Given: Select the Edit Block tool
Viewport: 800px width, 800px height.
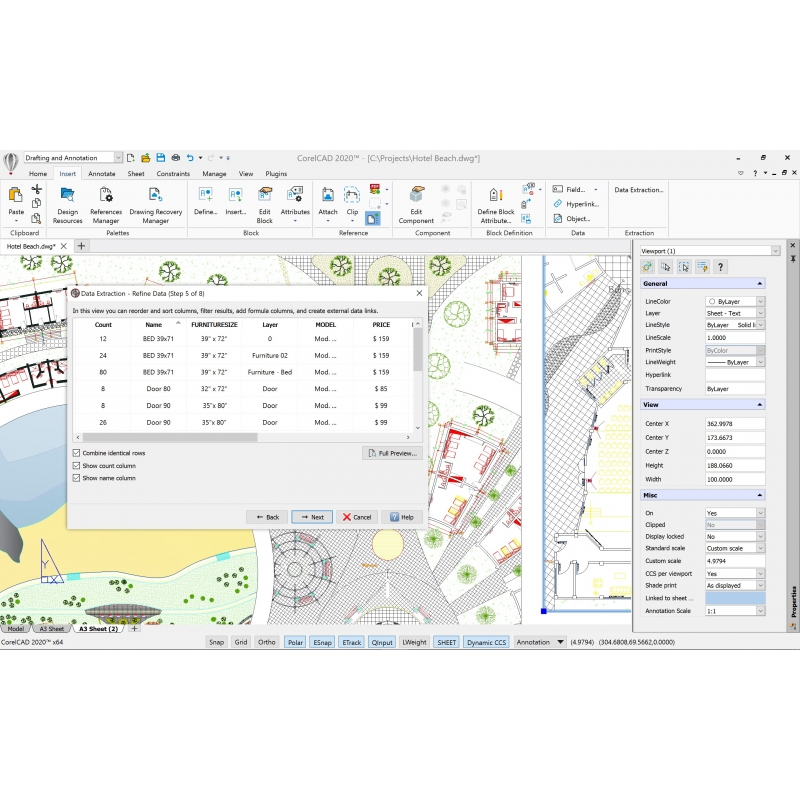Looking at the screenshot, I should 264,205.
